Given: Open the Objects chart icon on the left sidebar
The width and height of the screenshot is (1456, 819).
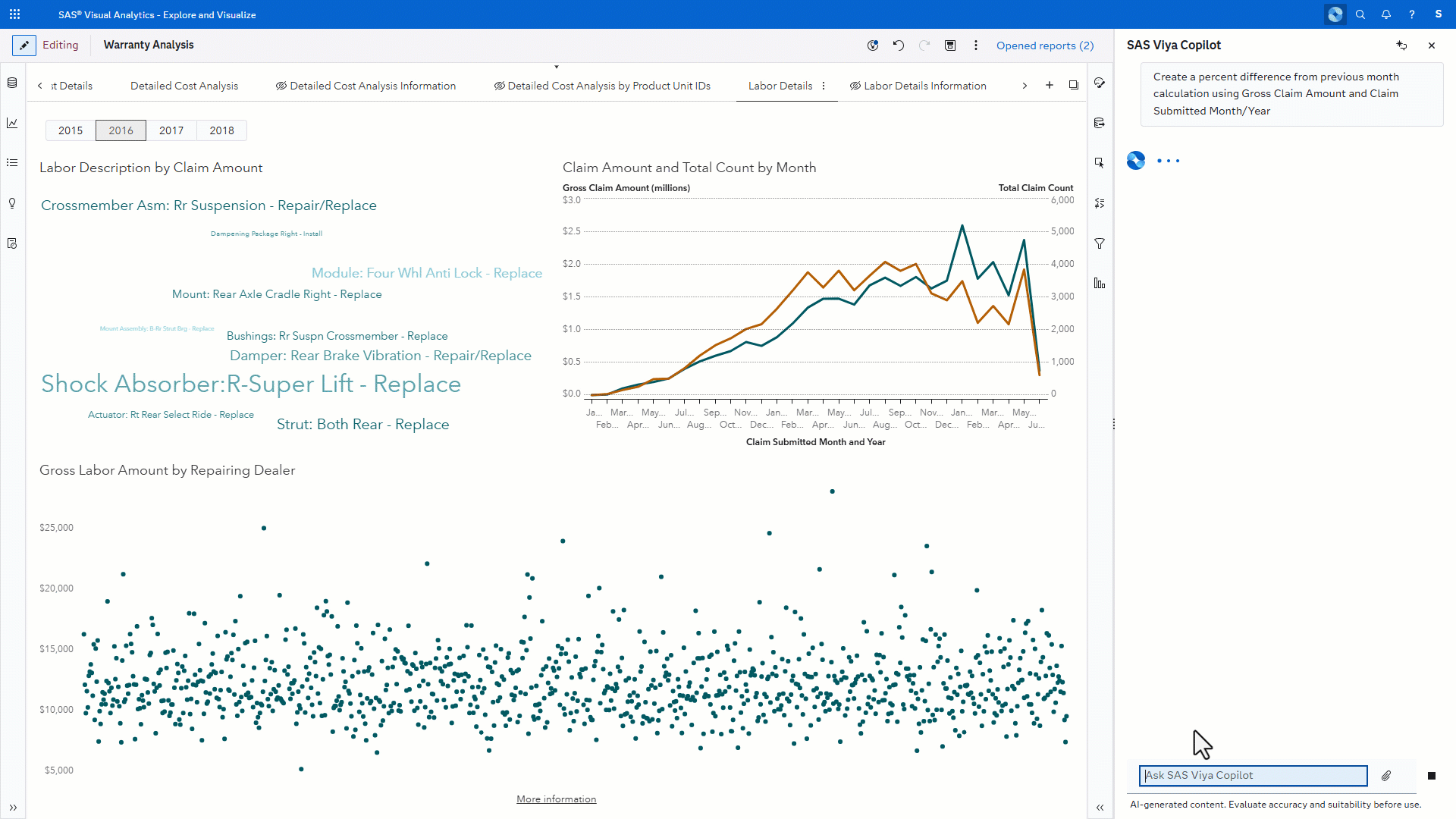Looking at the screenshot, I should 12,123.
